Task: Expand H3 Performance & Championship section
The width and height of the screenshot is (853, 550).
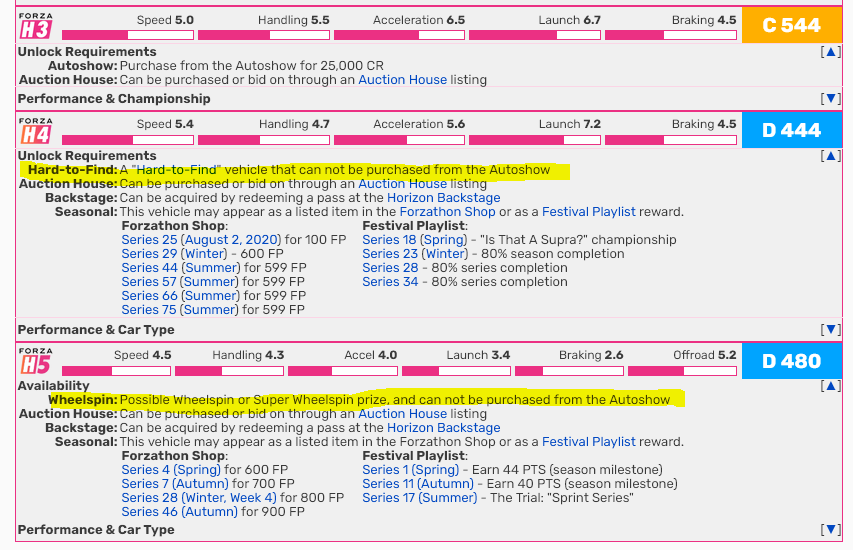Action: click(x=831, y=98)
